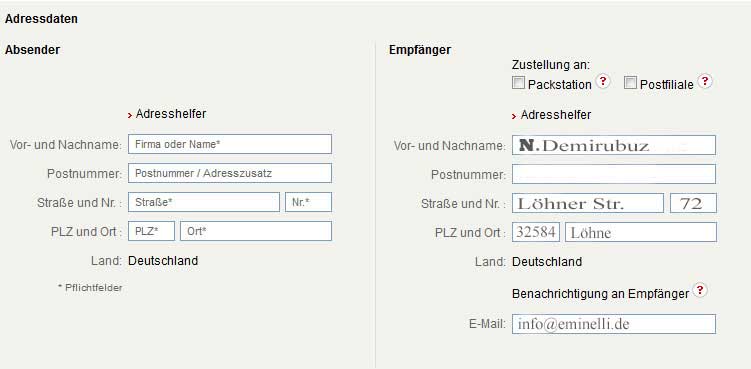Focus the sender Firma oder Name field

click(230, 144)
